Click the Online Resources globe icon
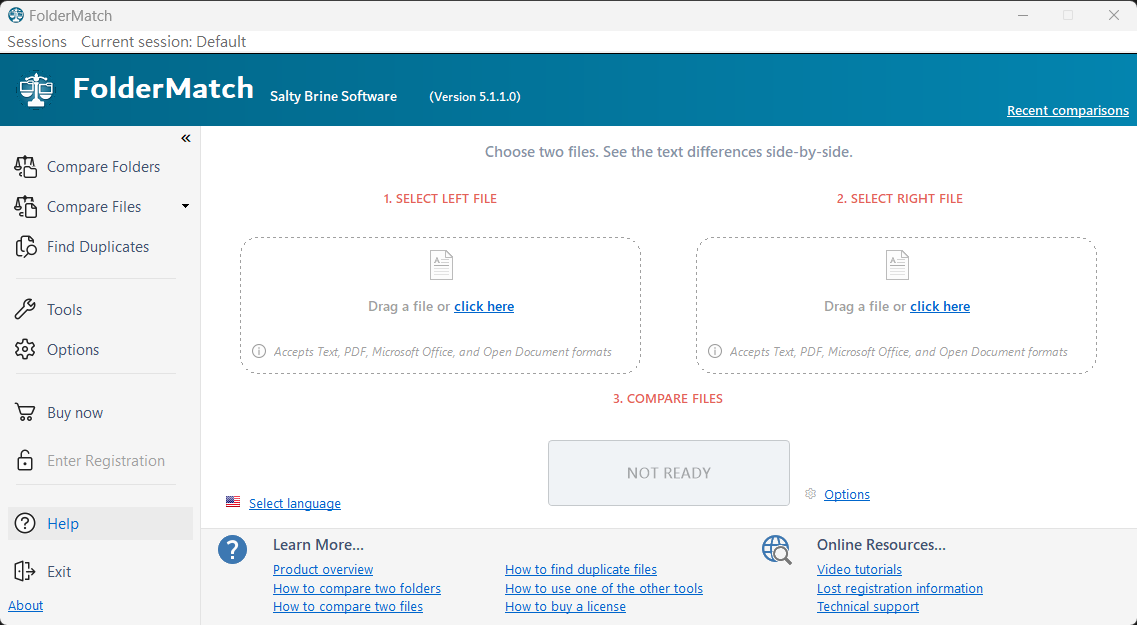Screen dimensions: 1137x625 (x=777, y=550)
